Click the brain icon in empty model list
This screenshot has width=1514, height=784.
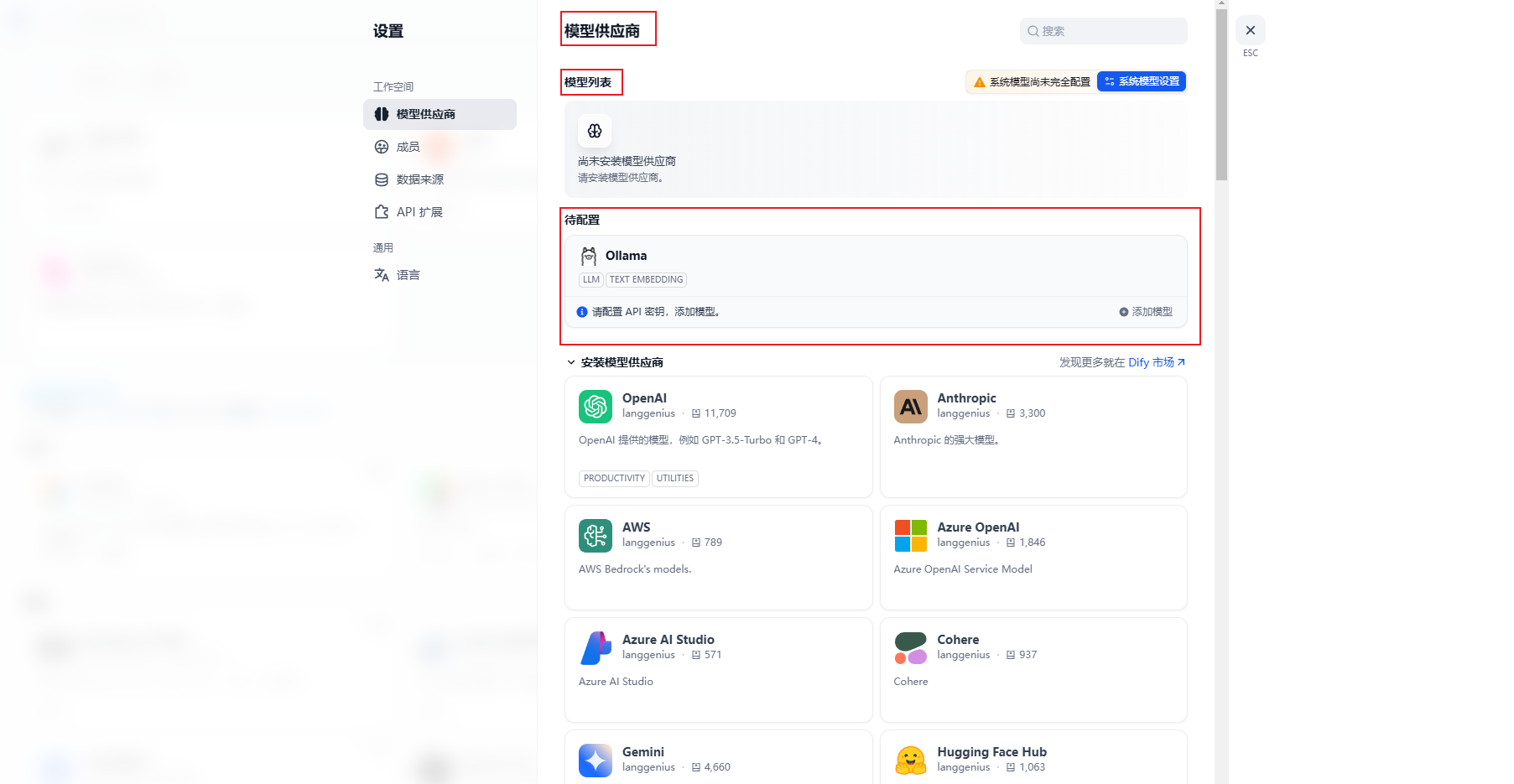pos(595,131)
